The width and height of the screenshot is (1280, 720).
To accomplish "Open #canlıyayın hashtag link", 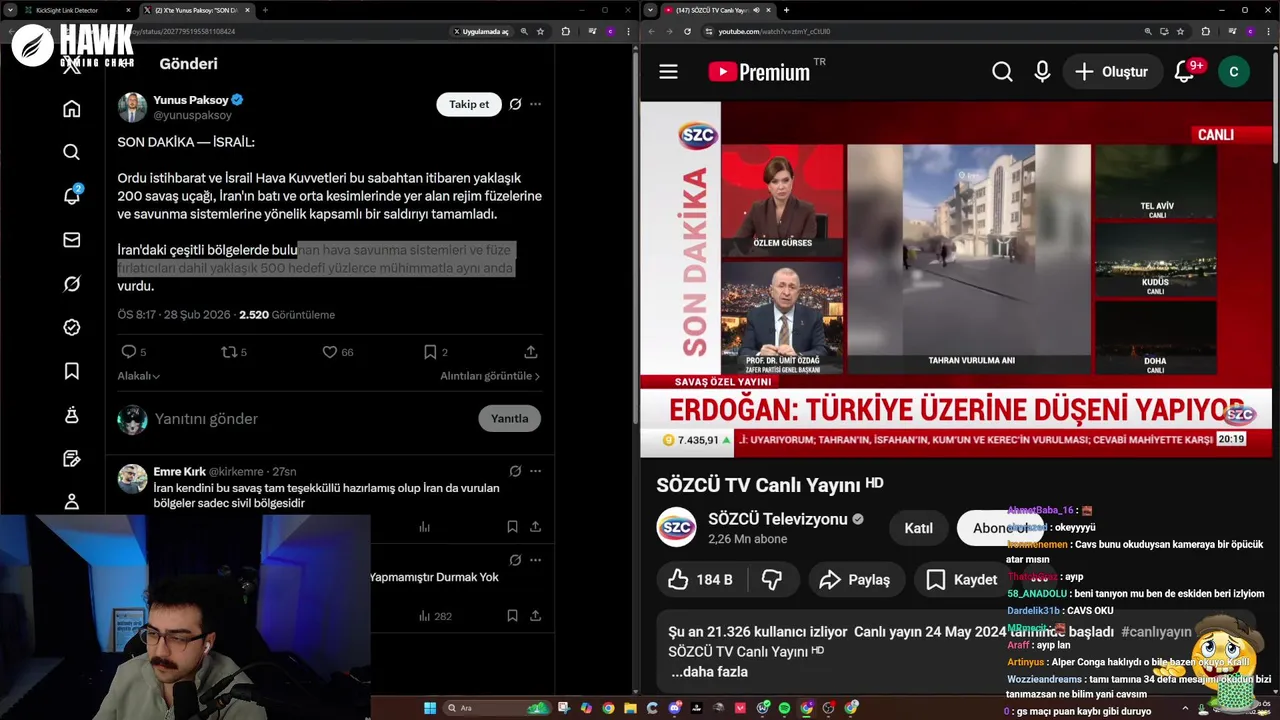I will coord(1157,632).
